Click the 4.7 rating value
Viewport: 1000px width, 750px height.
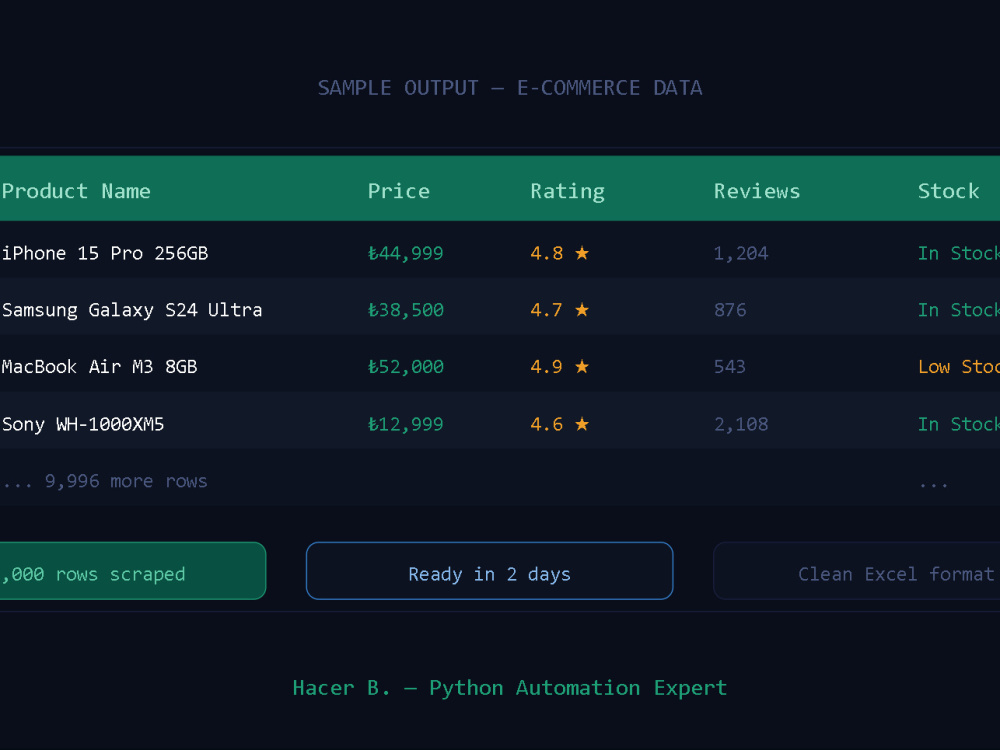(547, 310)
